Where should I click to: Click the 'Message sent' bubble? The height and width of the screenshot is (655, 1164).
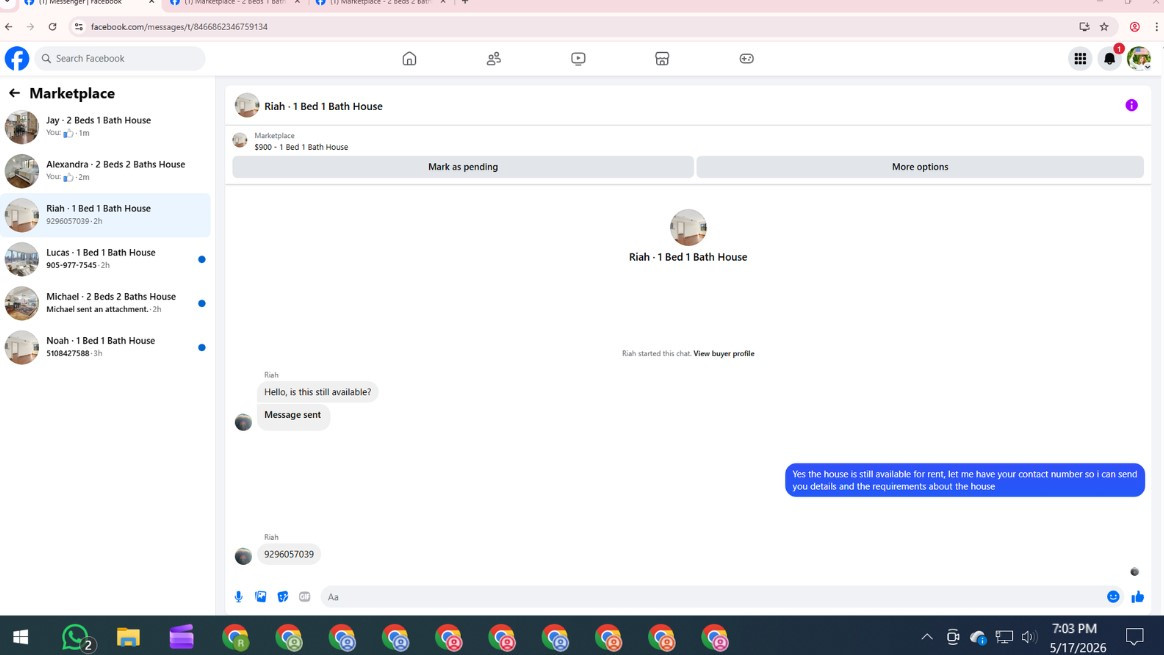[x=292, y=415]
